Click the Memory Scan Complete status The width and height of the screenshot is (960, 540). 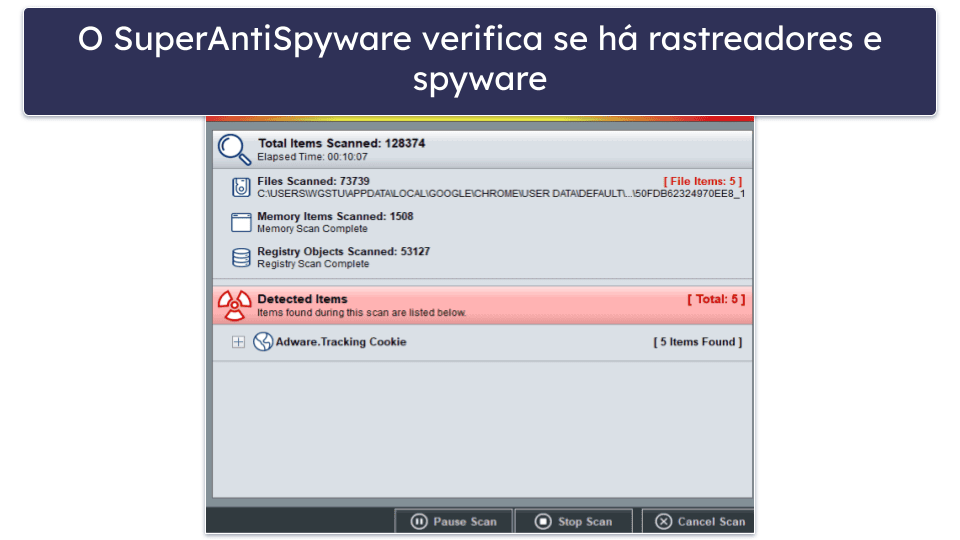312,228
